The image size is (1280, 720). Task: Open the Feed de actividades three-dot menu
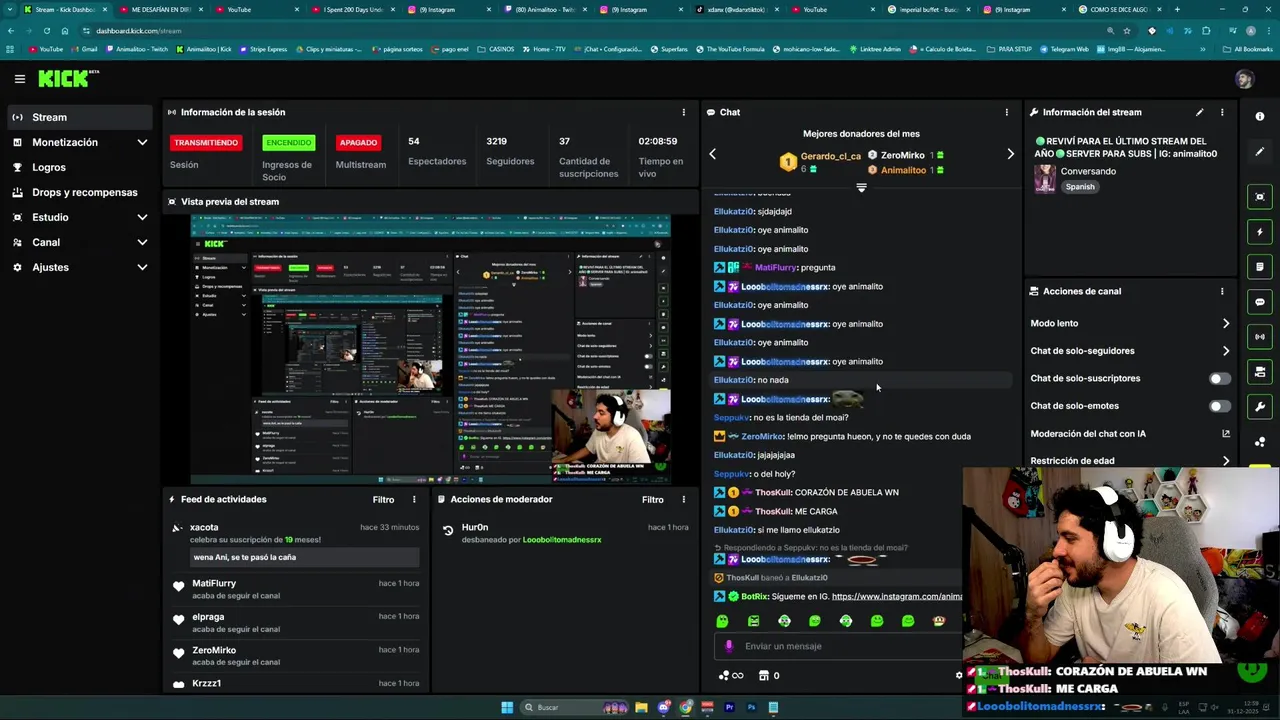414,499
